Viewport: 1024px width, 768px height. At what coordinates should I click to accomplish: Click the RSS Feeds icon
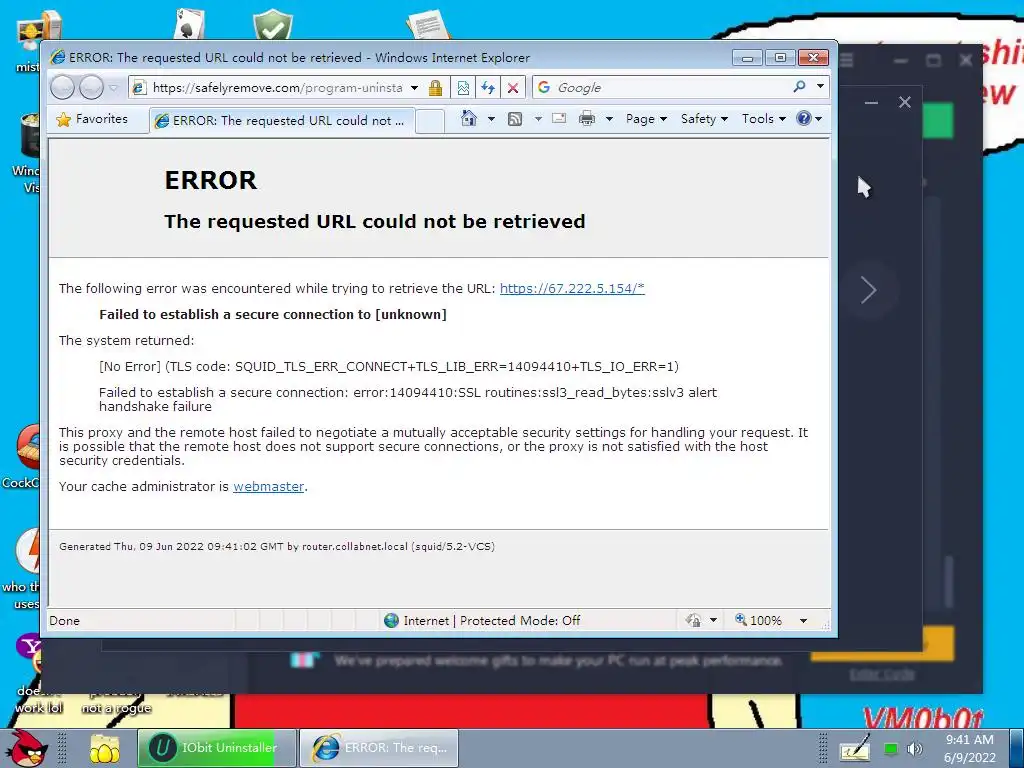pos(515,119)
